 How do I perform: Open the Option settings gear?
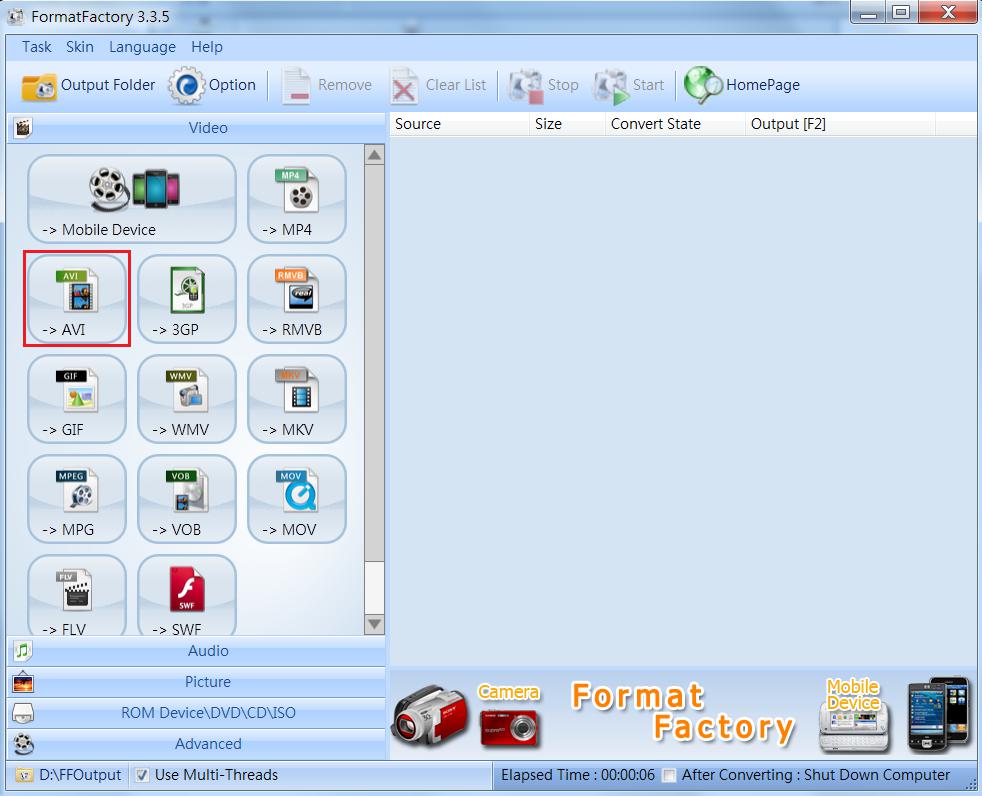(213, 85)
